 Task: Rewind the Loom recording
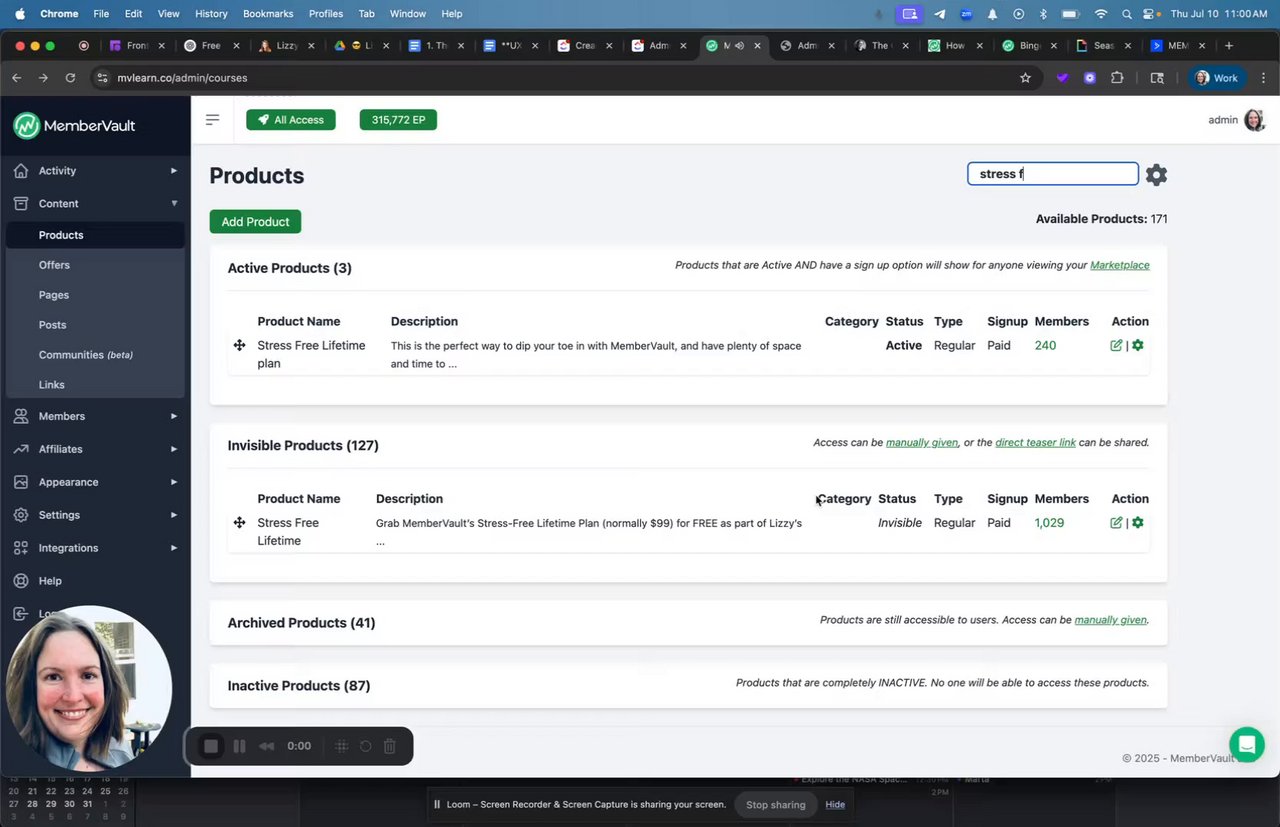(266, 746)
